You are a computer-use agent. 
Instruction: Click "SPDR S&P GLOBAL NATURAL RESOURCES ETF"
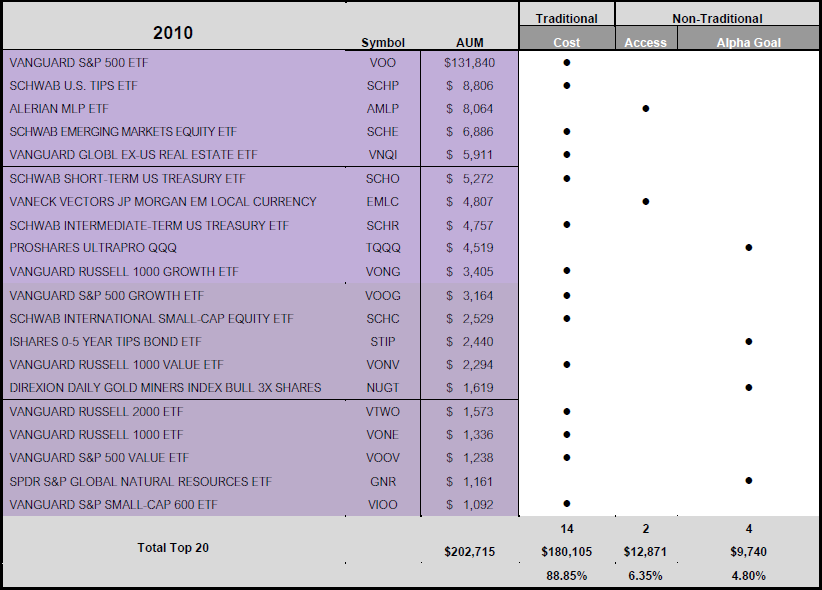[140, 482]
